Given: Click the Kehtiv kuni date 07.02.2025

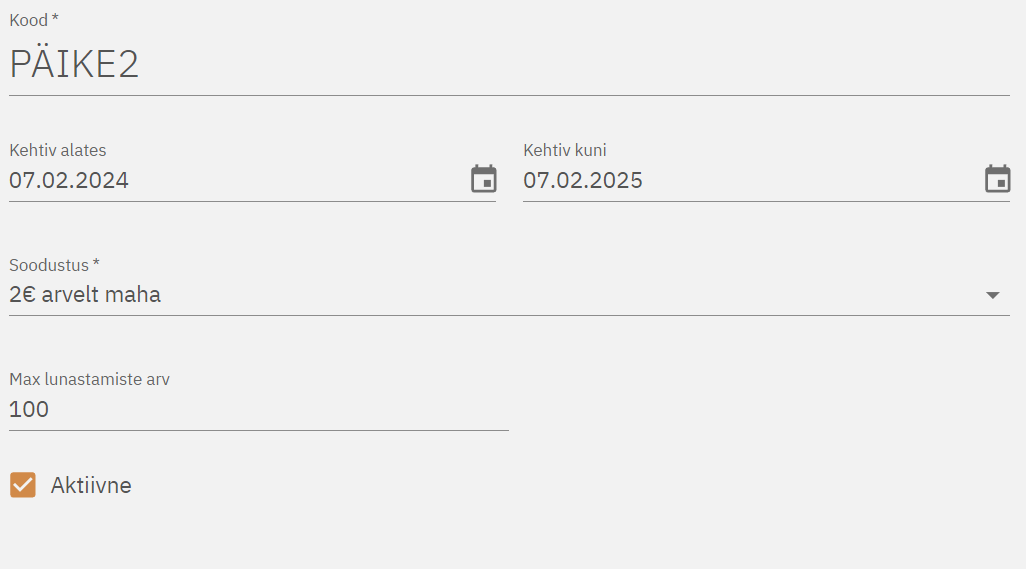Looking at the screenshot, I should coord(583,181).
